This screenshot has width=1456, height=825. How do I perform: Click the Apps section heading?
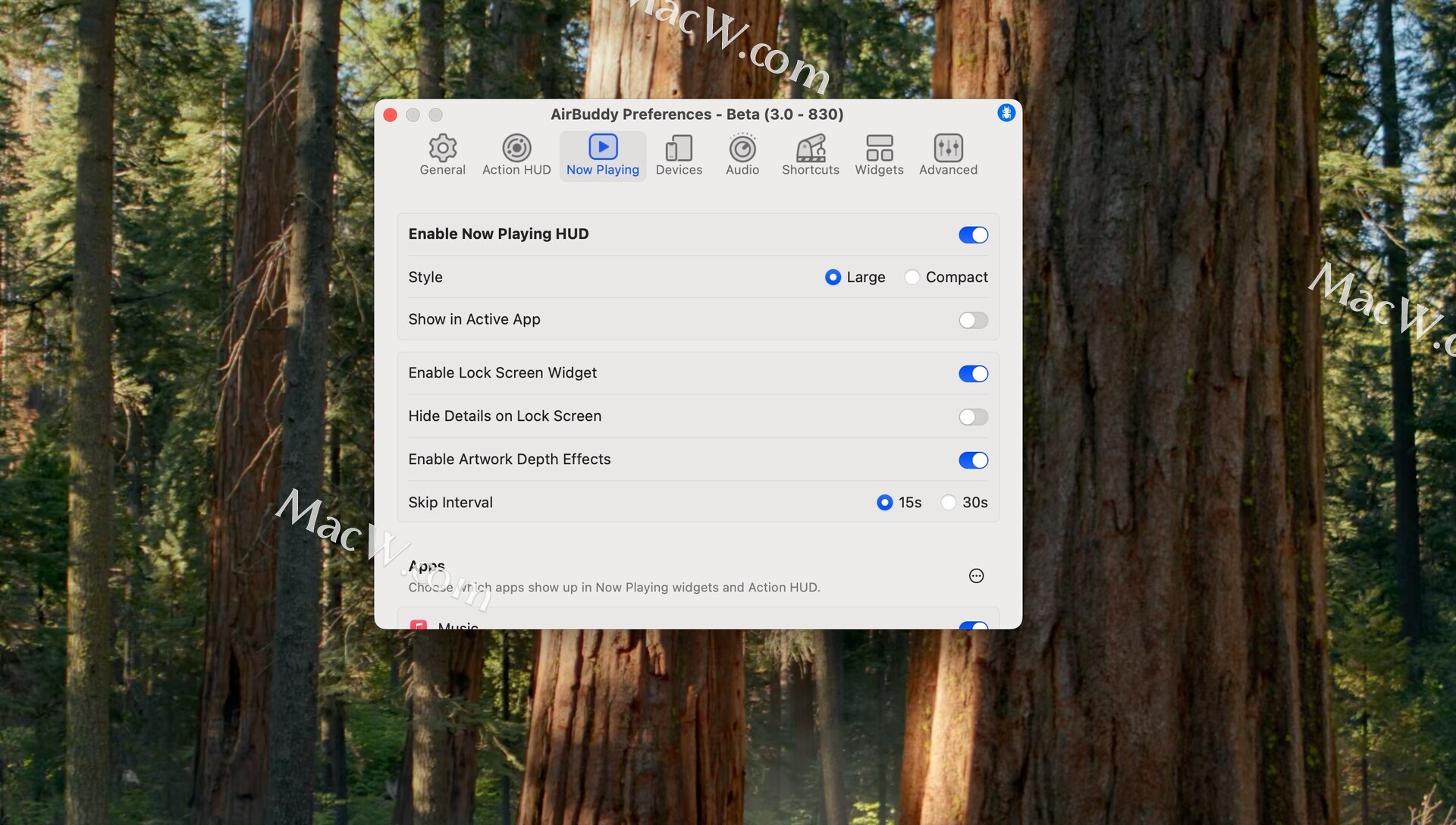pos(426,566)
